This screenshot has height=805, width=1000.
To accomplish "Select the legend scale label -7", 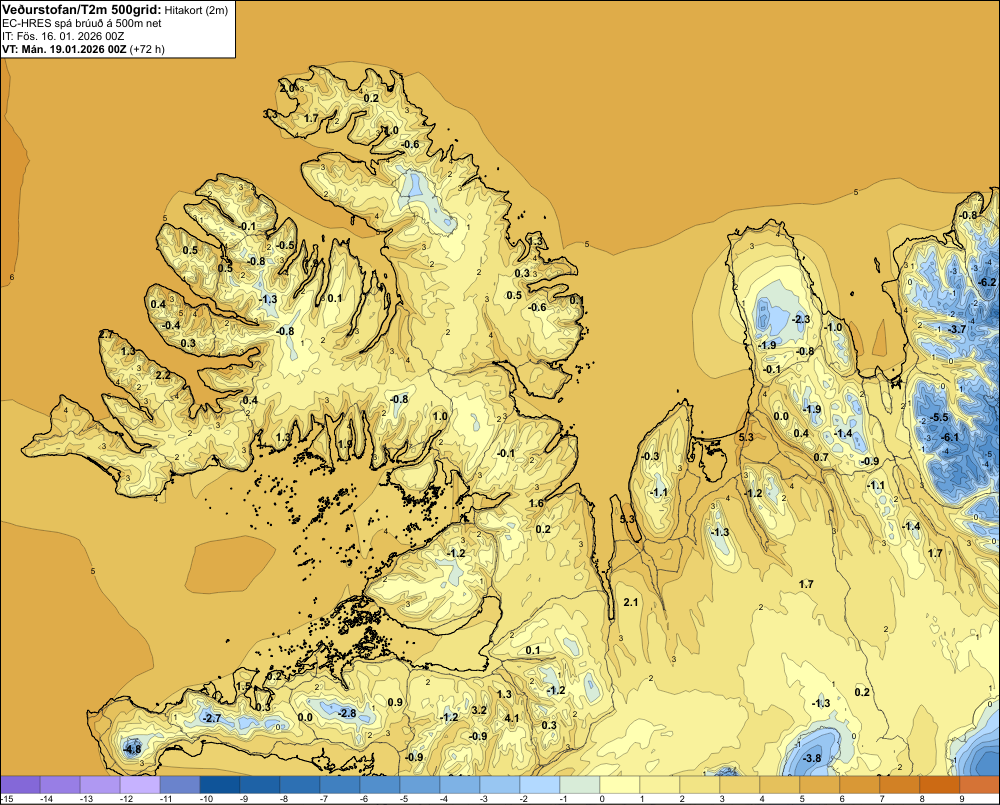I will 323,799.
